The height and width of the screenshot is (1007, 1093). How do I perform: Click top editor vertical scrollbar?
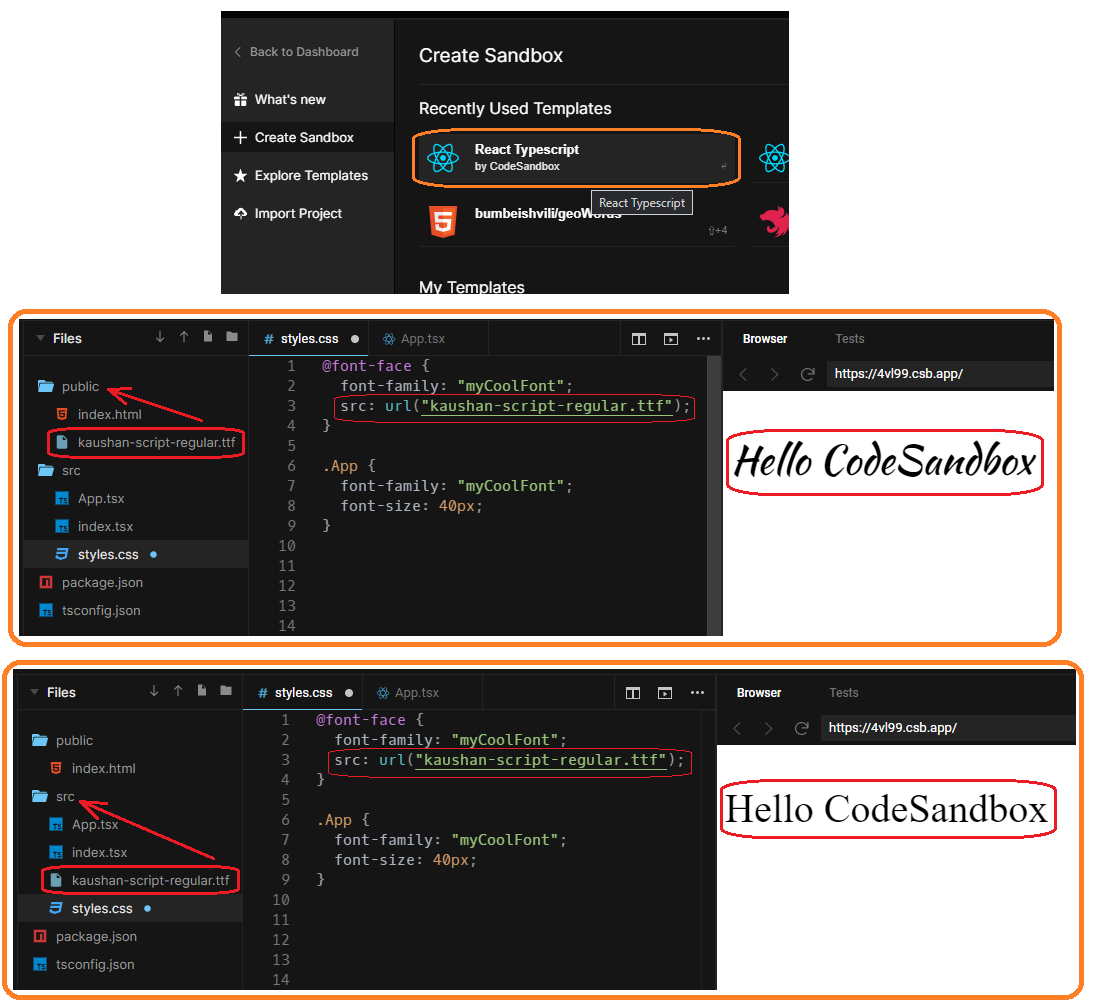tap(714, 495)
